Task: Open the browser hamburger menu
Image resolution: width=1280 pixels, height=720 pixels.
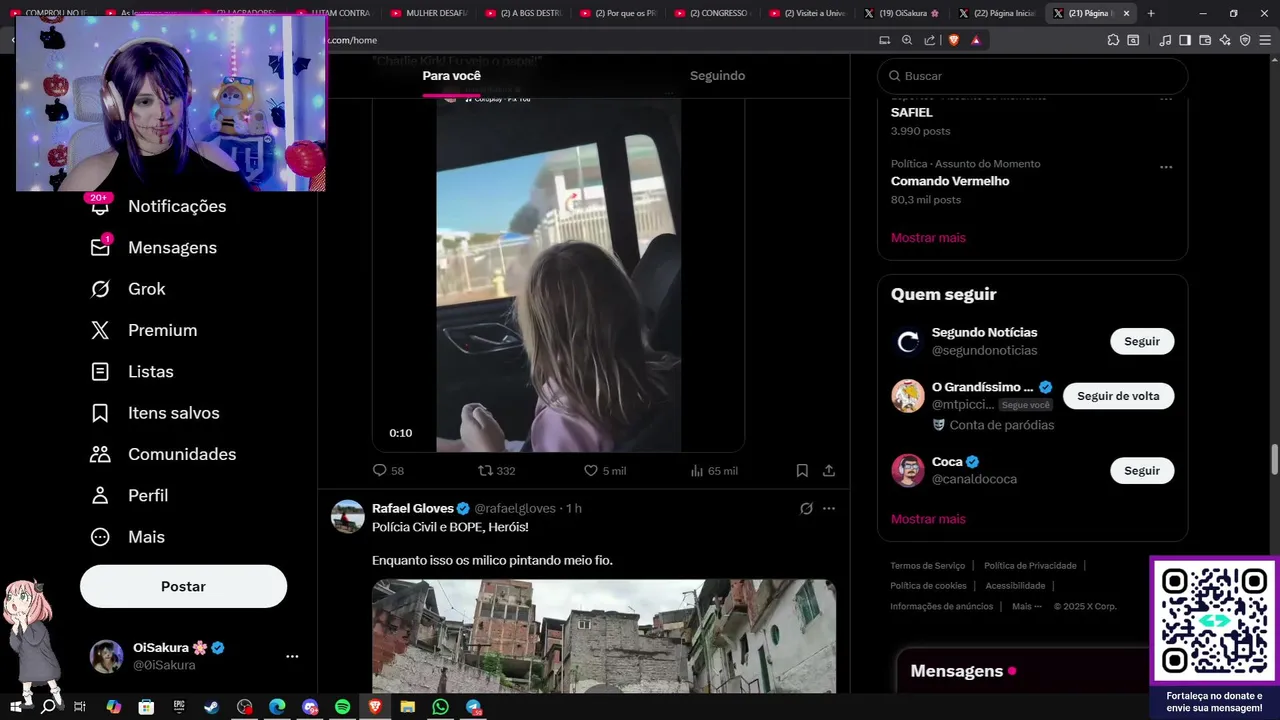Action: point(1265,40)
